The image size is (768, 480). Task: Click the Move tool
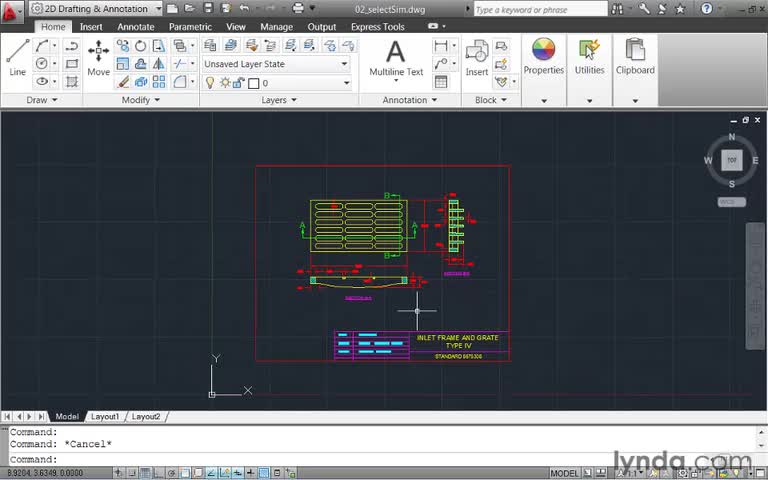pos(98,57)
